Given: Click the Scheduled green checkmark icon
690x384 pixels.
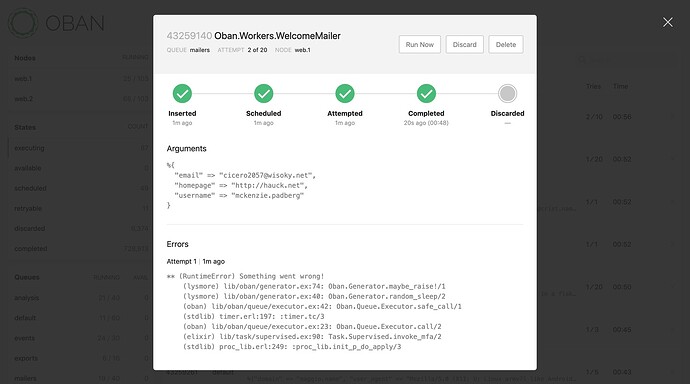Looking at the screenshot, I should coord(264,94).
